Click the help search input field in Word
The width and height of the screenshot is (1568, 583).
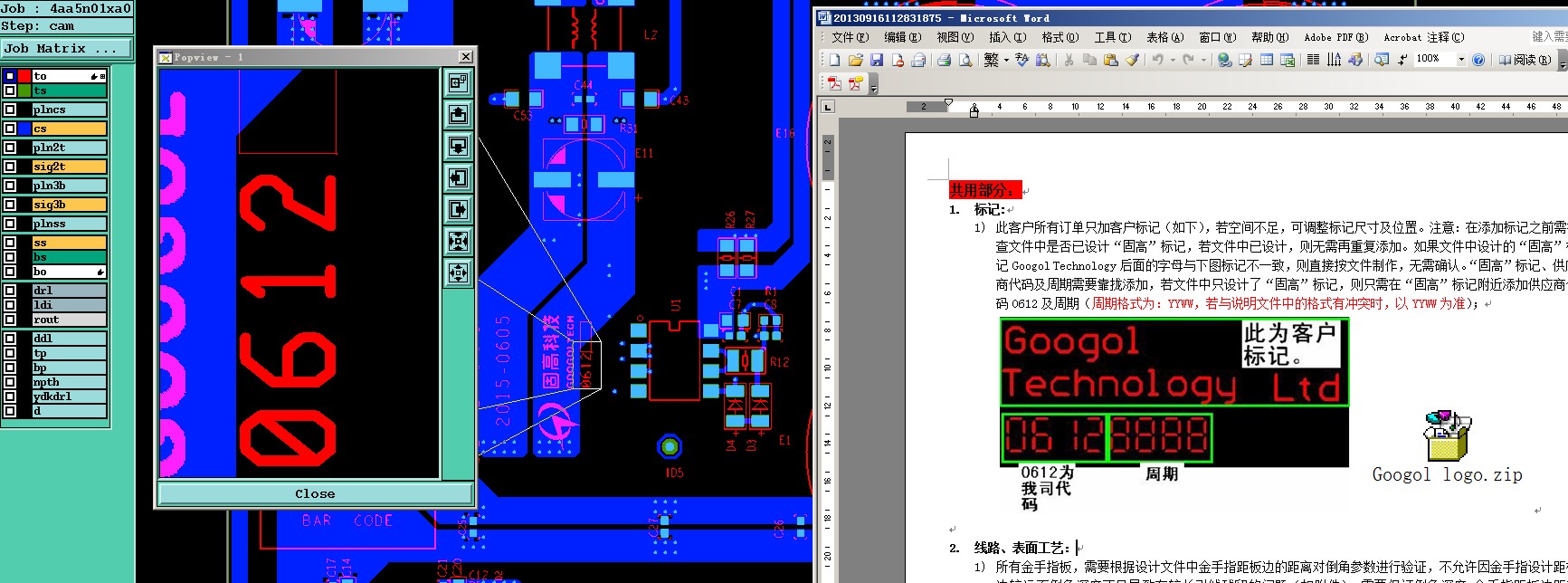[1547, 36]
